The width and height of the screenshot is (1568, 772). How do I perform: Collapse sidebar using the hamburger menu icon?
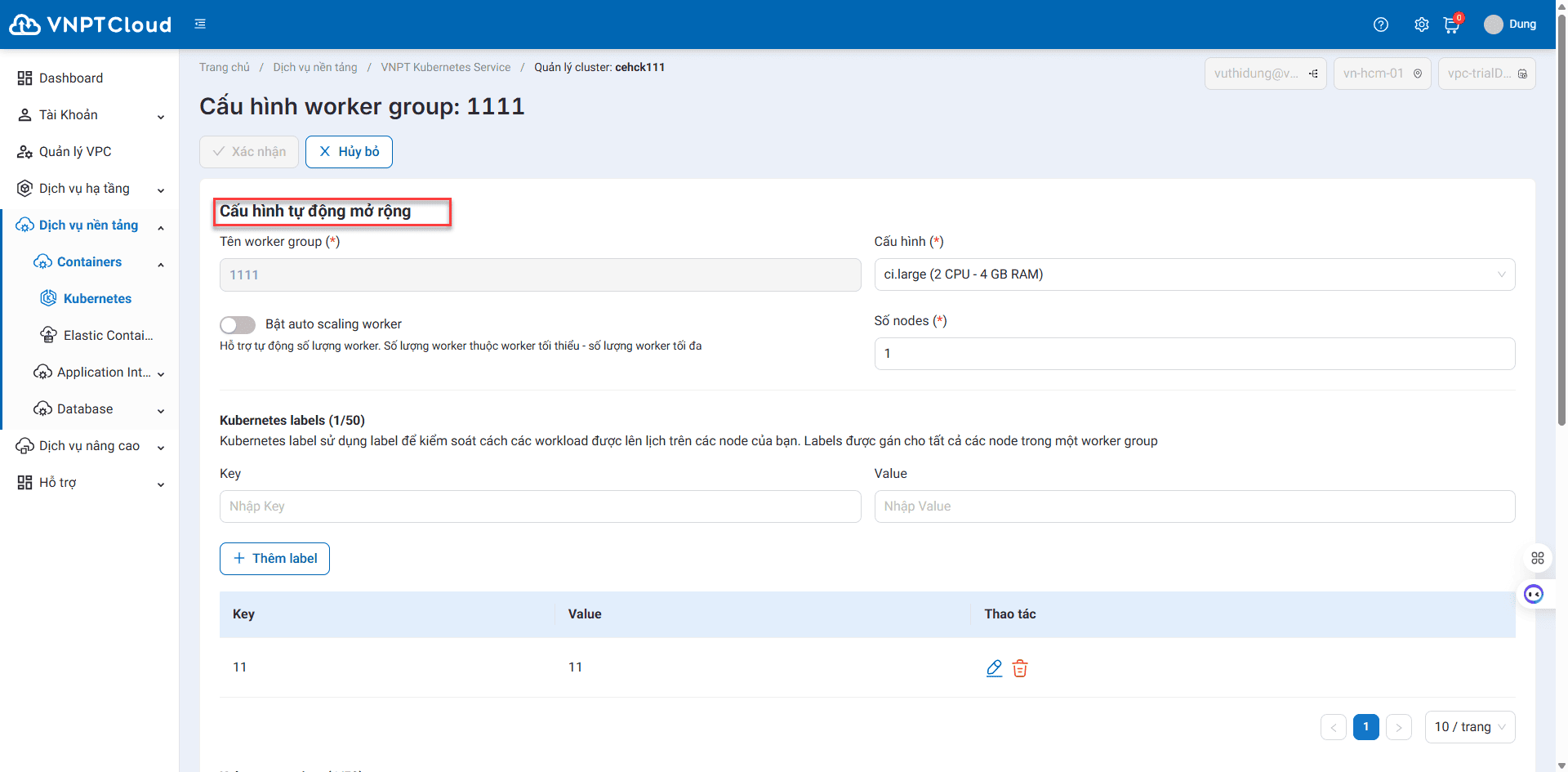[x=200, y=25]
